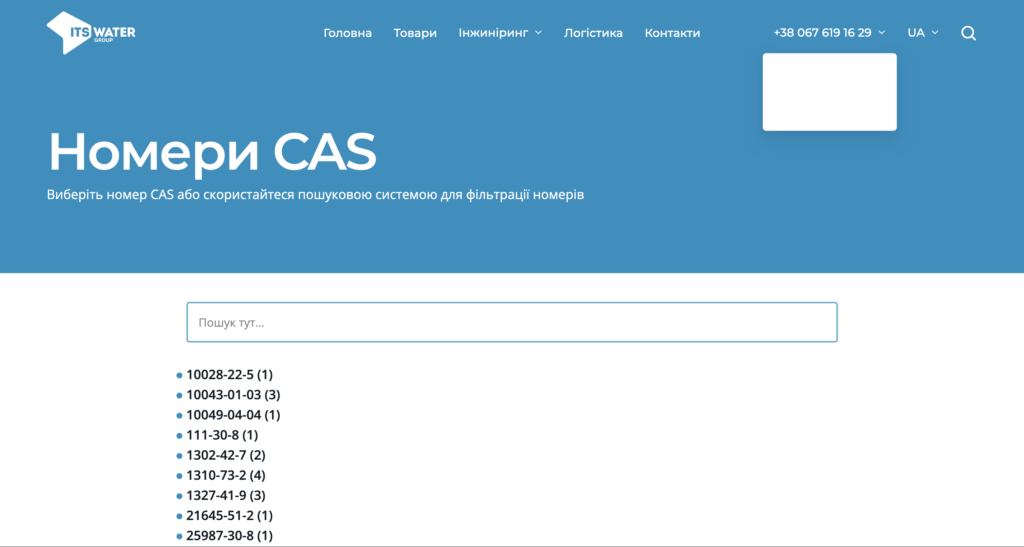Screen dimensions: 1024x547
Task: Go to the Головна menu item
Action: coord(347,33)
